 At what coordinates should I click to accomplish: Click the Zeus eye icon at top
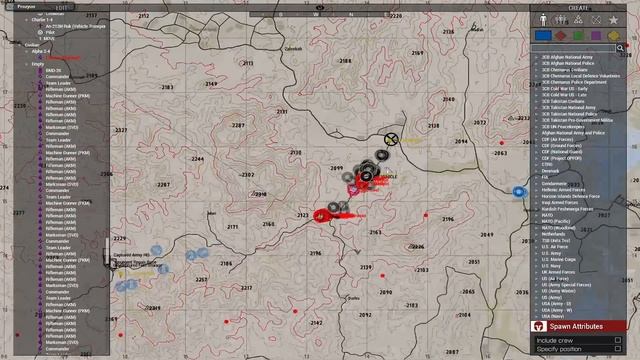[x=320, y=7]
